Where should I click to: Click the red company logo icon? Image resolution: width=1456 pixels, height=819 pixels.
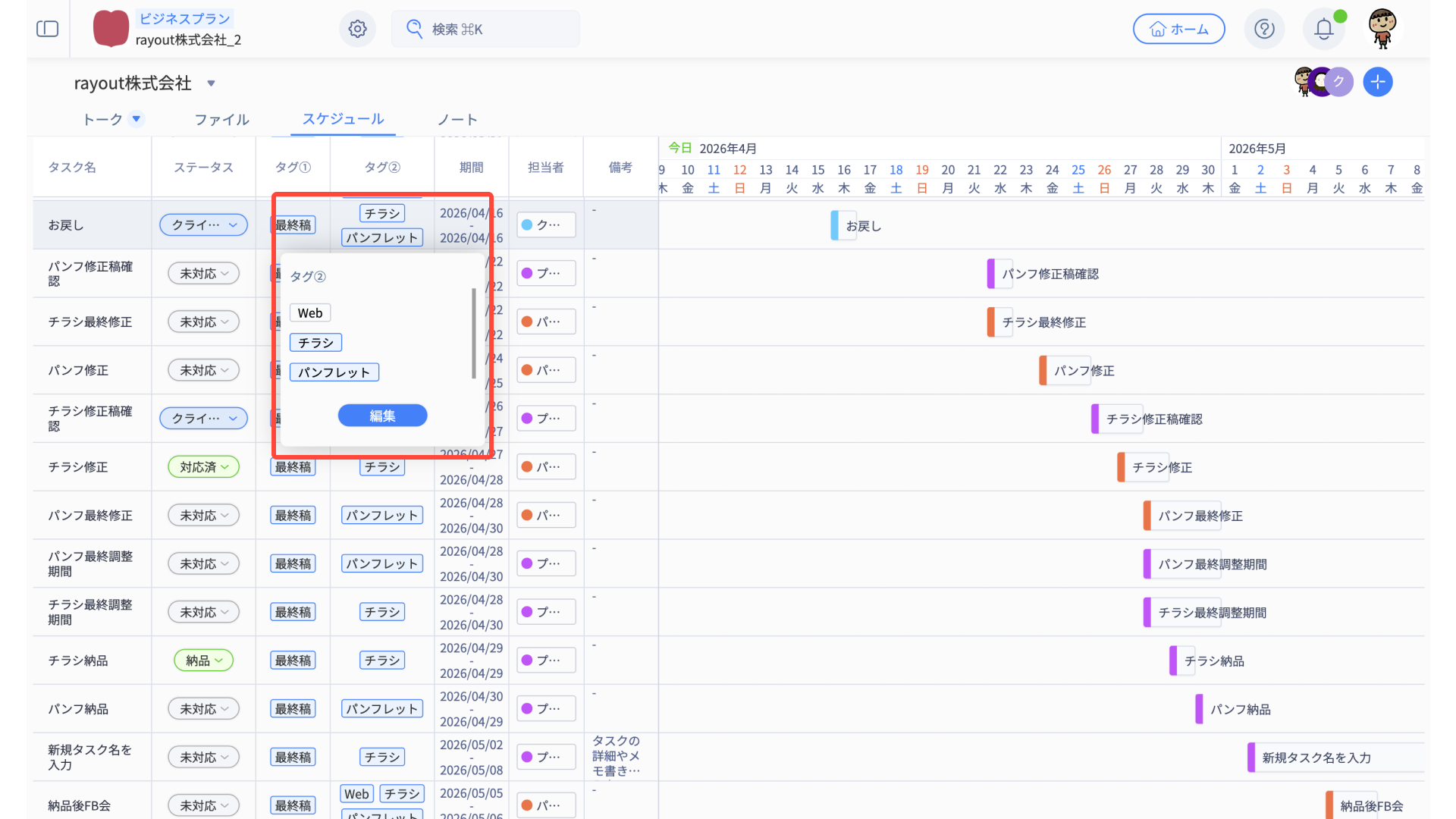(111, 29)
